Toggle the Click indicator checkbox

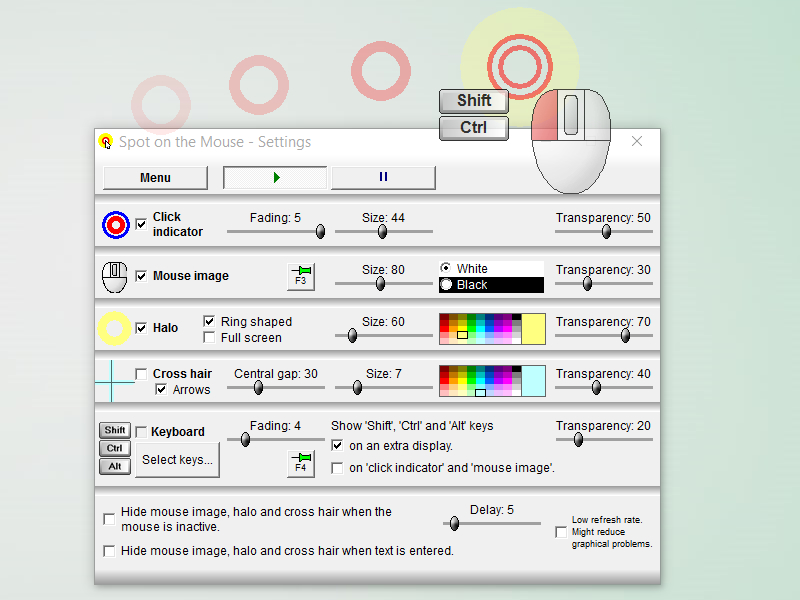pyautogui.click(x=141, y=224)
